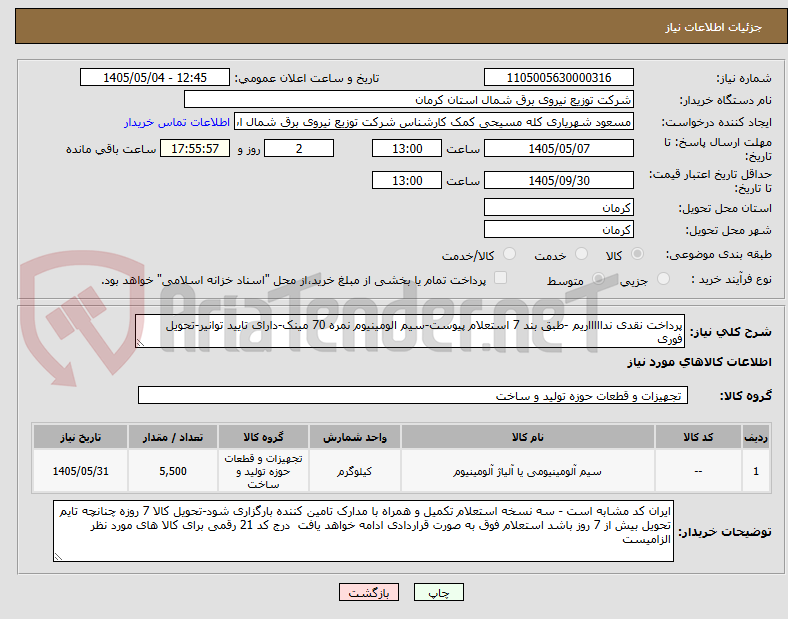
Task: Select the خدمت radio button
Action: pos(581,254)
